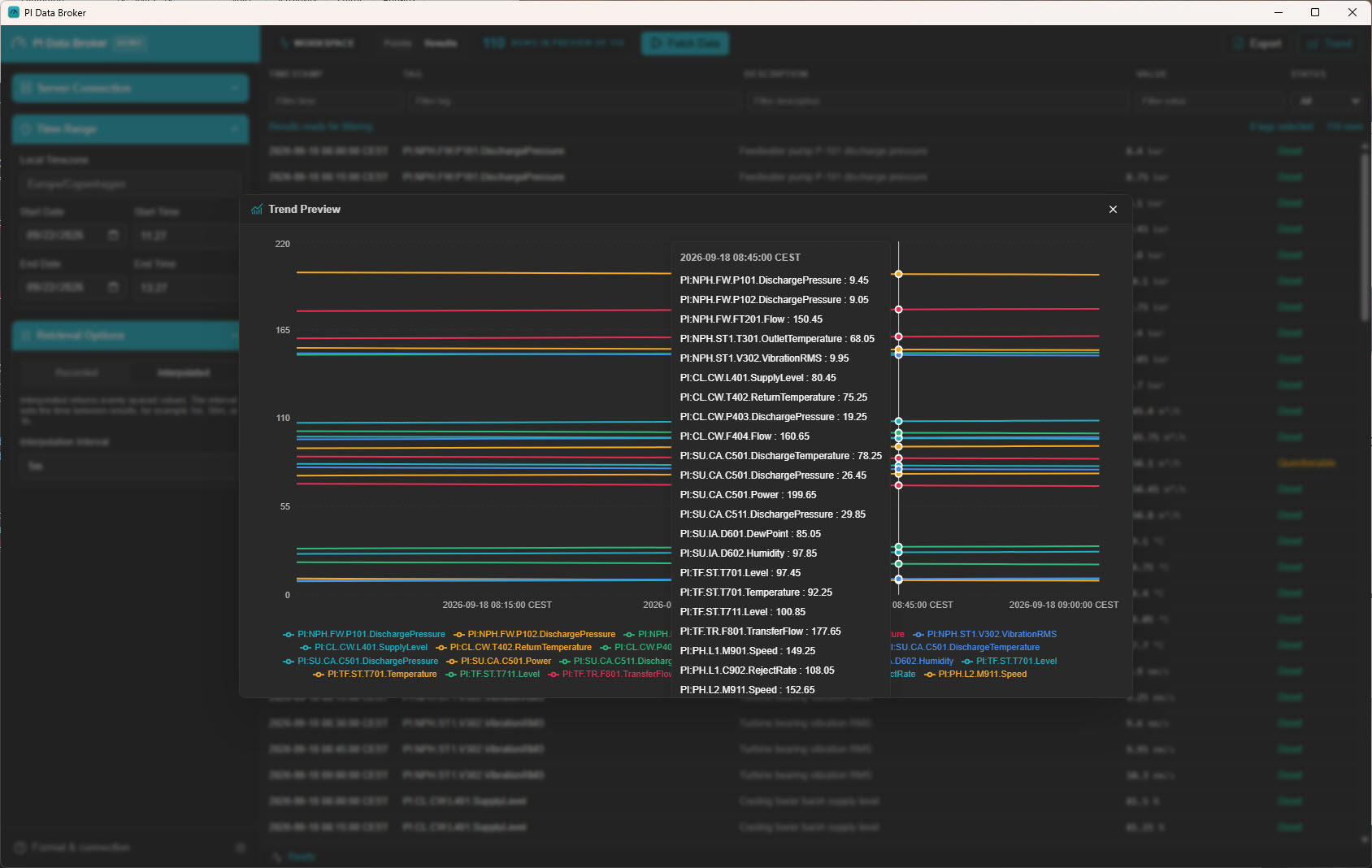Toggle PI:PH.L2.M911.Speed legend entry
1372x868 pixels.
coord(975,675)
